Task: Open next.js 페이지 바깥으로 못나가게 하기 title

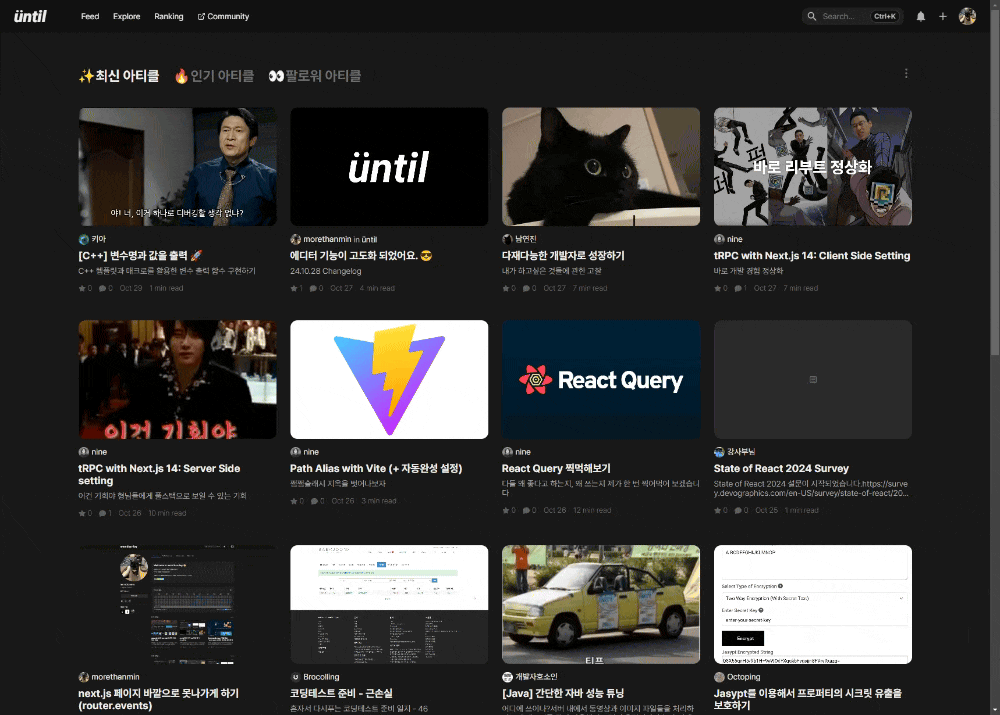Action: pyautogui.click(x=158, y=699)
